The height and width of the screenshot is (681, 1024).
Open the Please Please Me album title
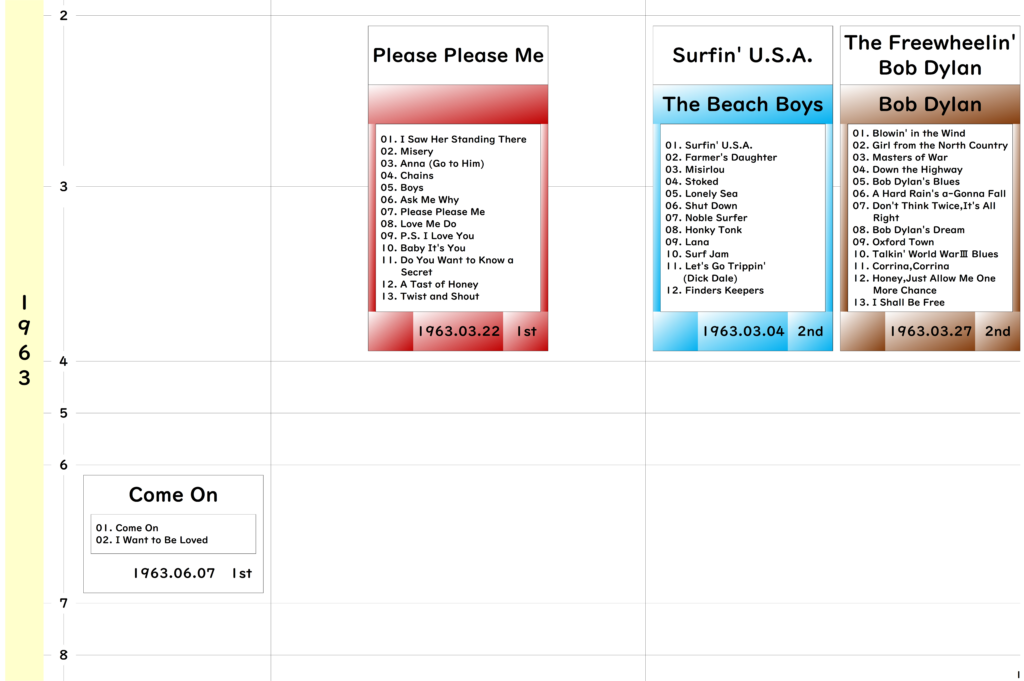(458, 55)
